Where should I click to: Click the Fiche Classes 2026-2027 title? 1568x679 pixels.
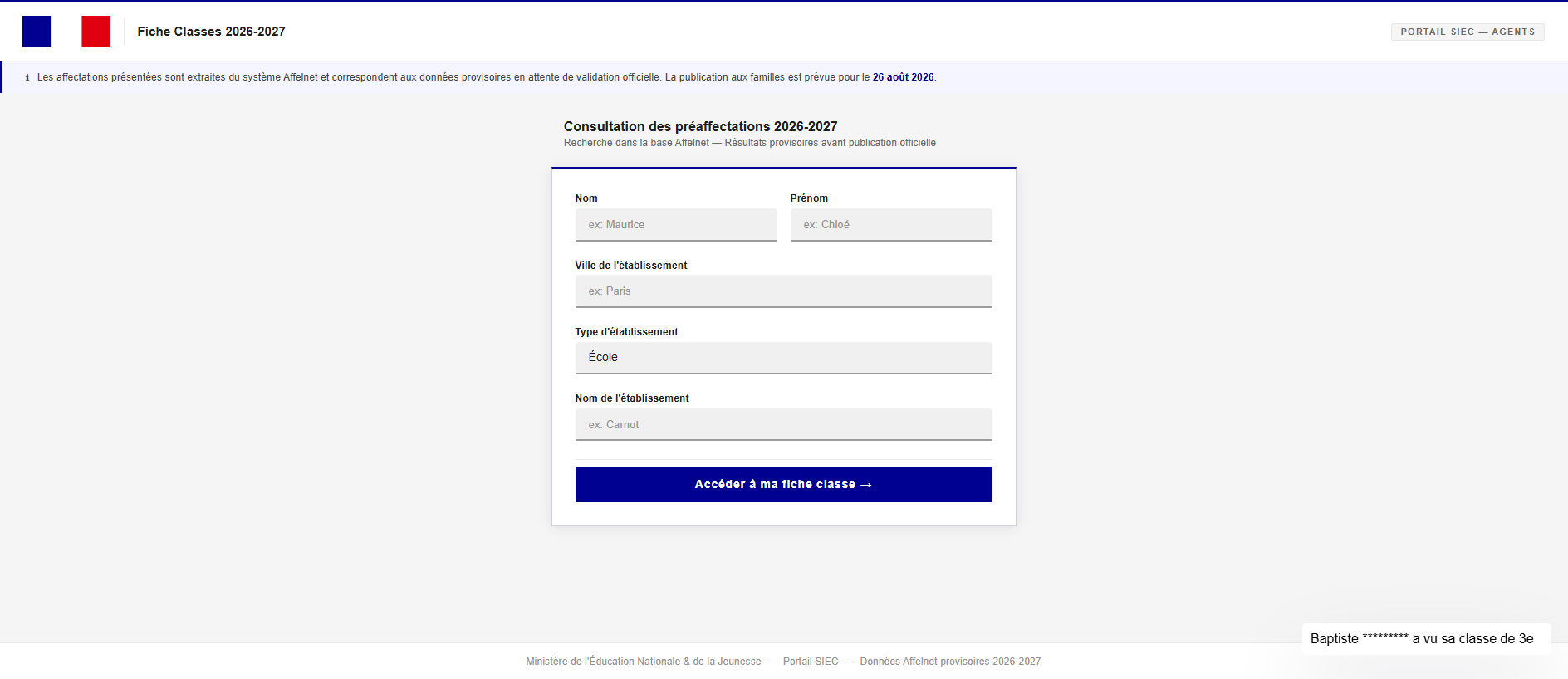(x=211, y=32)
